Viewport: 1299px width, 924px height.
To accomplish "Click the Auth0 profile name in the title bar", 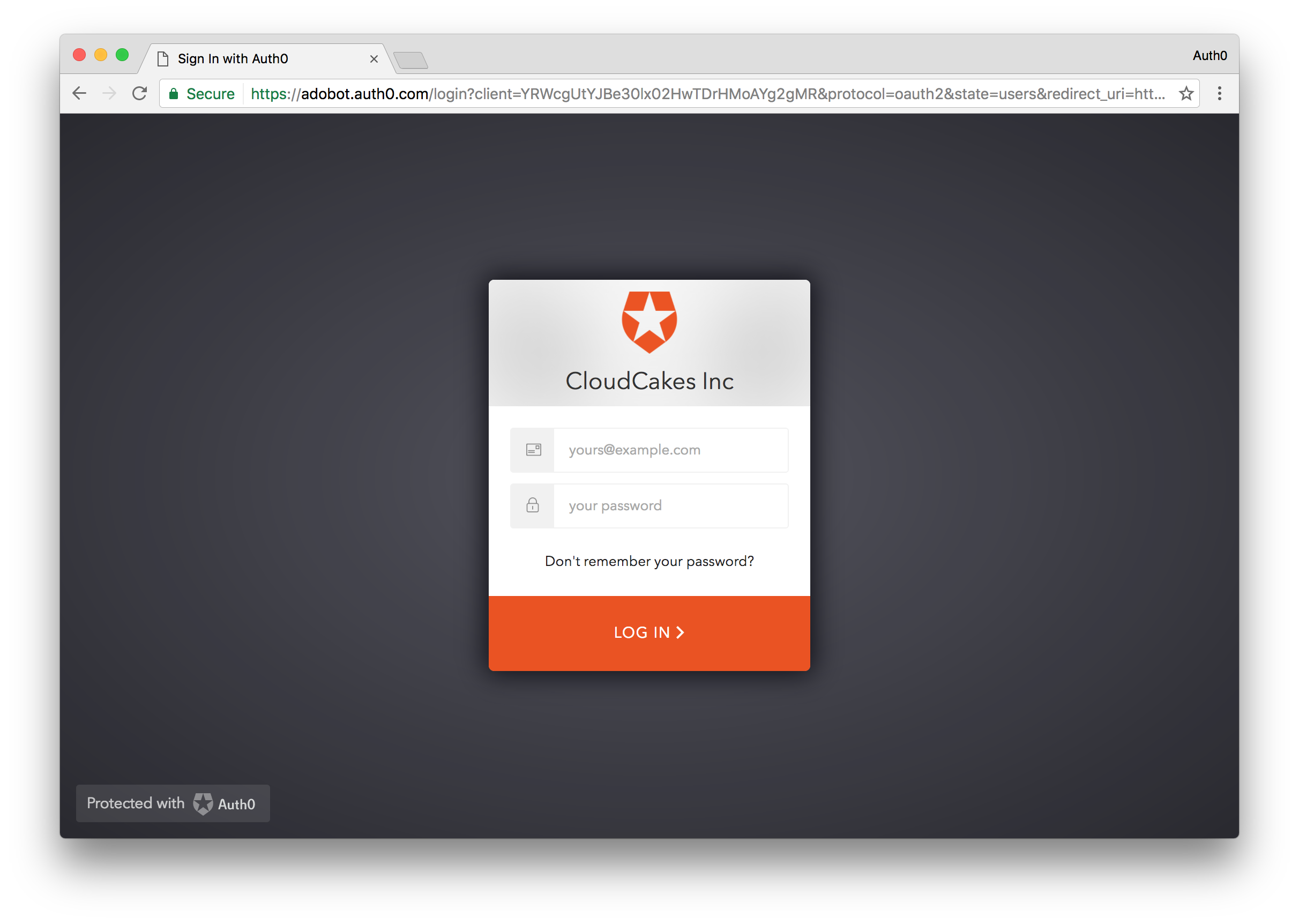I will [1209, 56].
